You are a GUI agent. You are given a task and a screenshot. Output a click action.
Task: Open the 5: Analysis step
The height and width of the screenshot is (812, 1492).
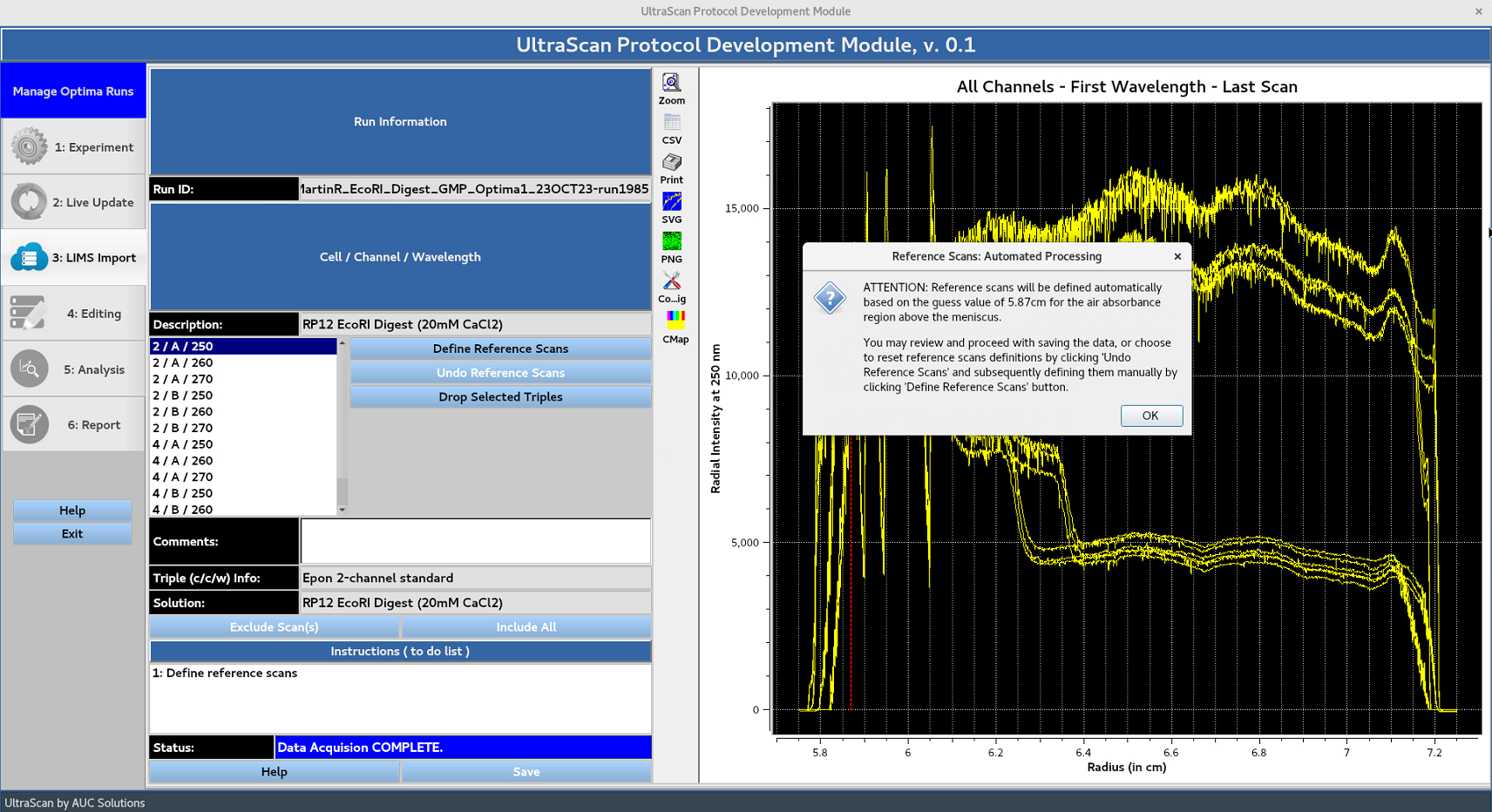click(29, 369)
